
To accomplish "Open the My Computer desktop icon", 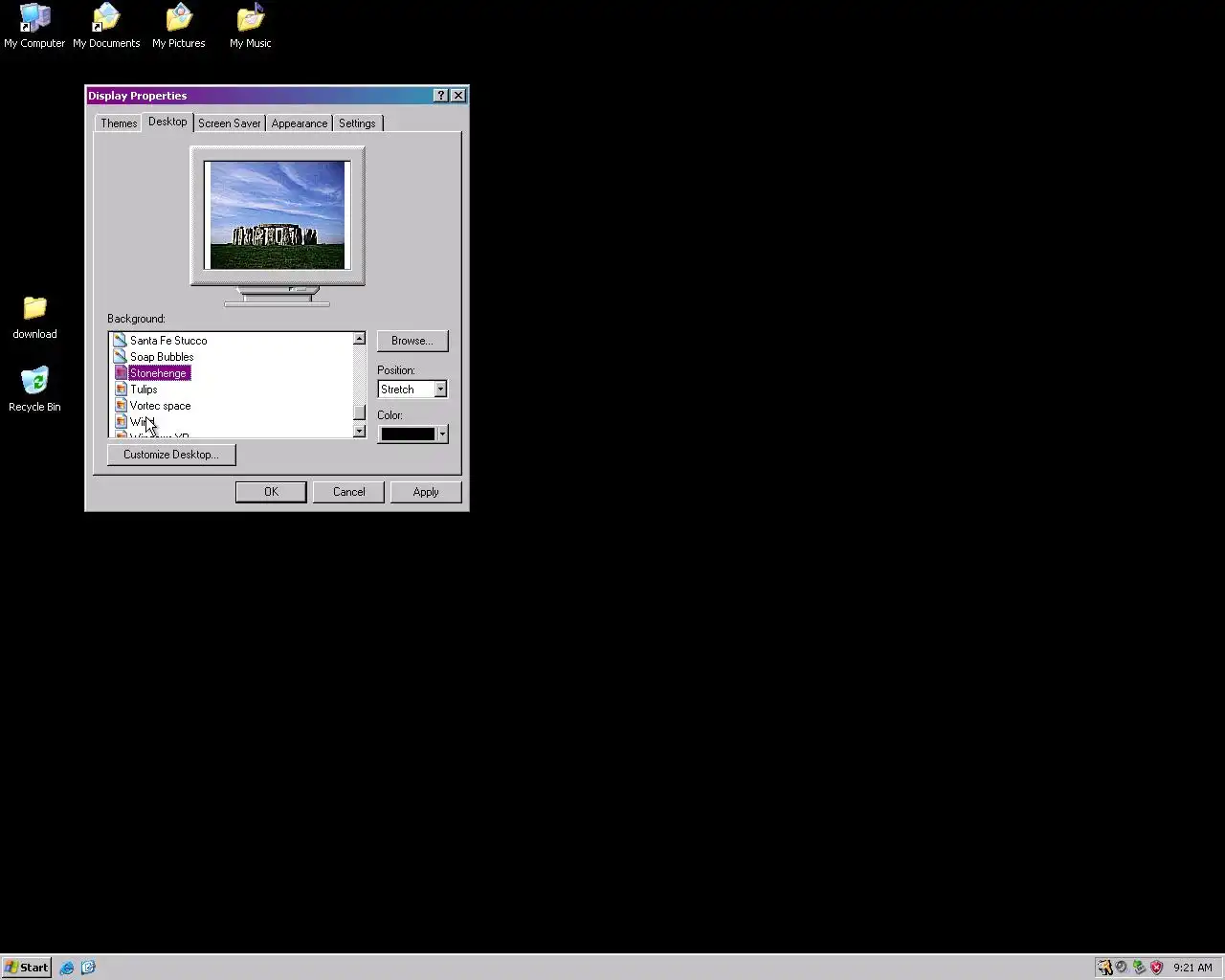I will click(x=34, y=25).
